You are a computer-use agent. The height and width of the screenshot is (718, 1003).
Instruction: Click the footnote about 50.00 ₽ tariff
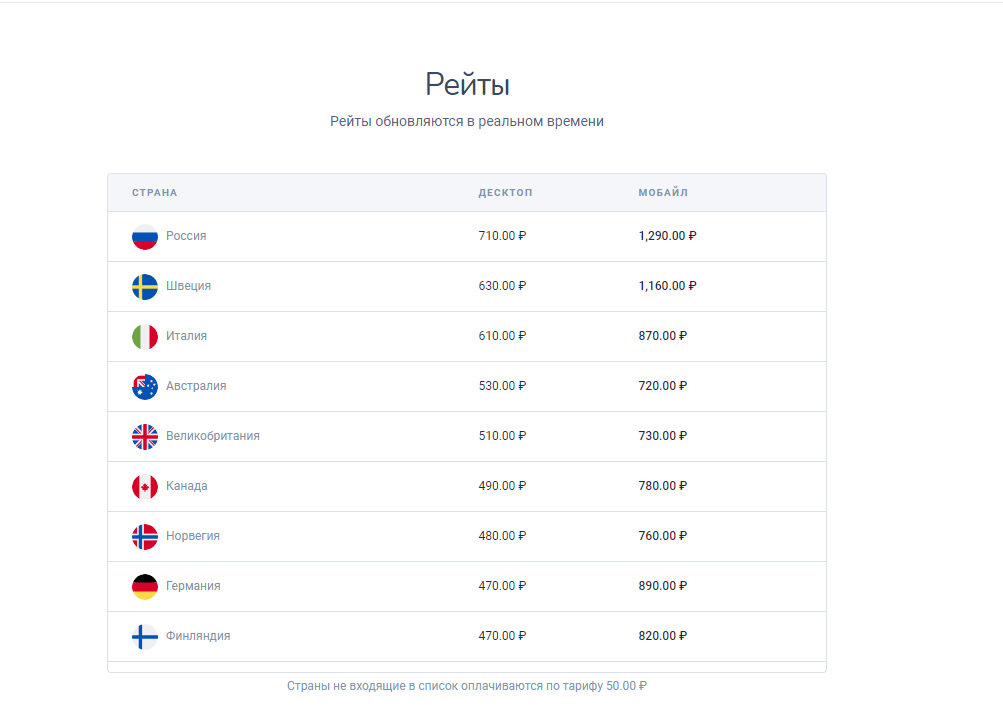point(467,686)
